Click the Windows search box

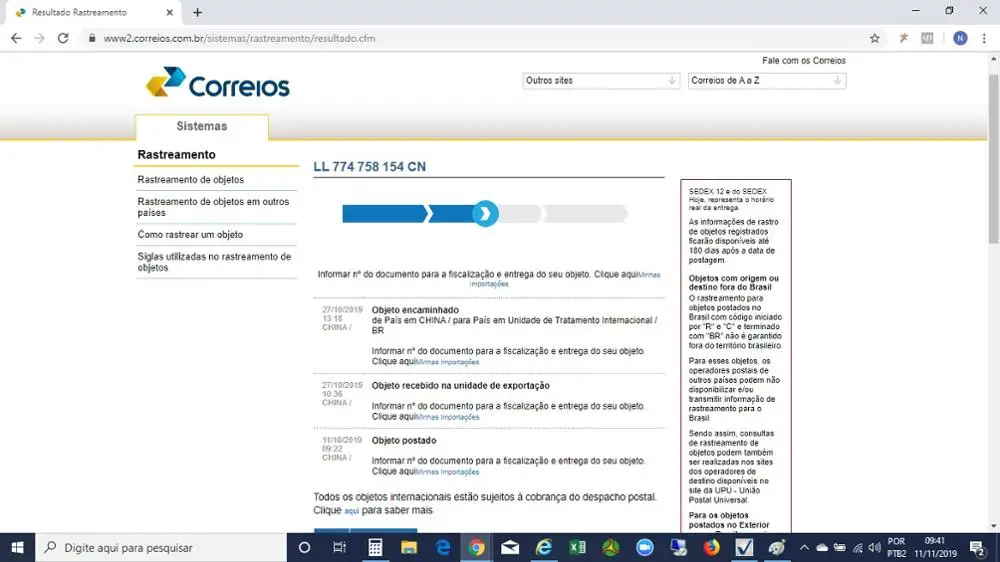click(161, 547)
